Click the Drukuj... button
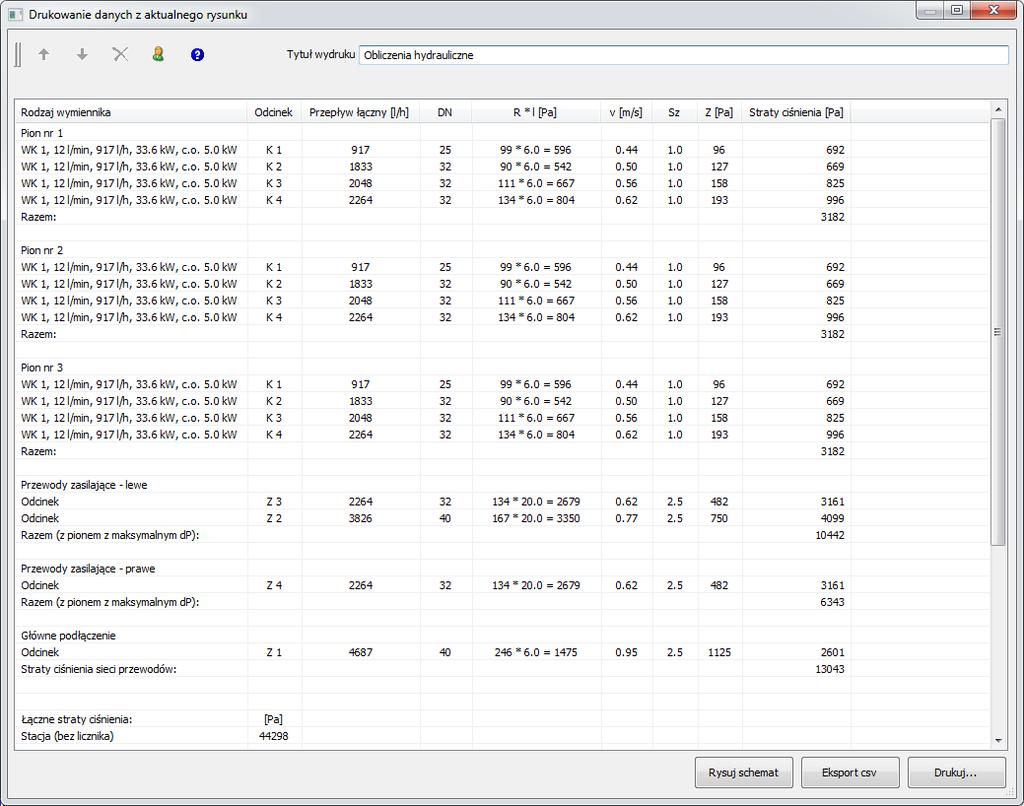The height and width of the screenshot is (806, 1024). coord(956,773)
